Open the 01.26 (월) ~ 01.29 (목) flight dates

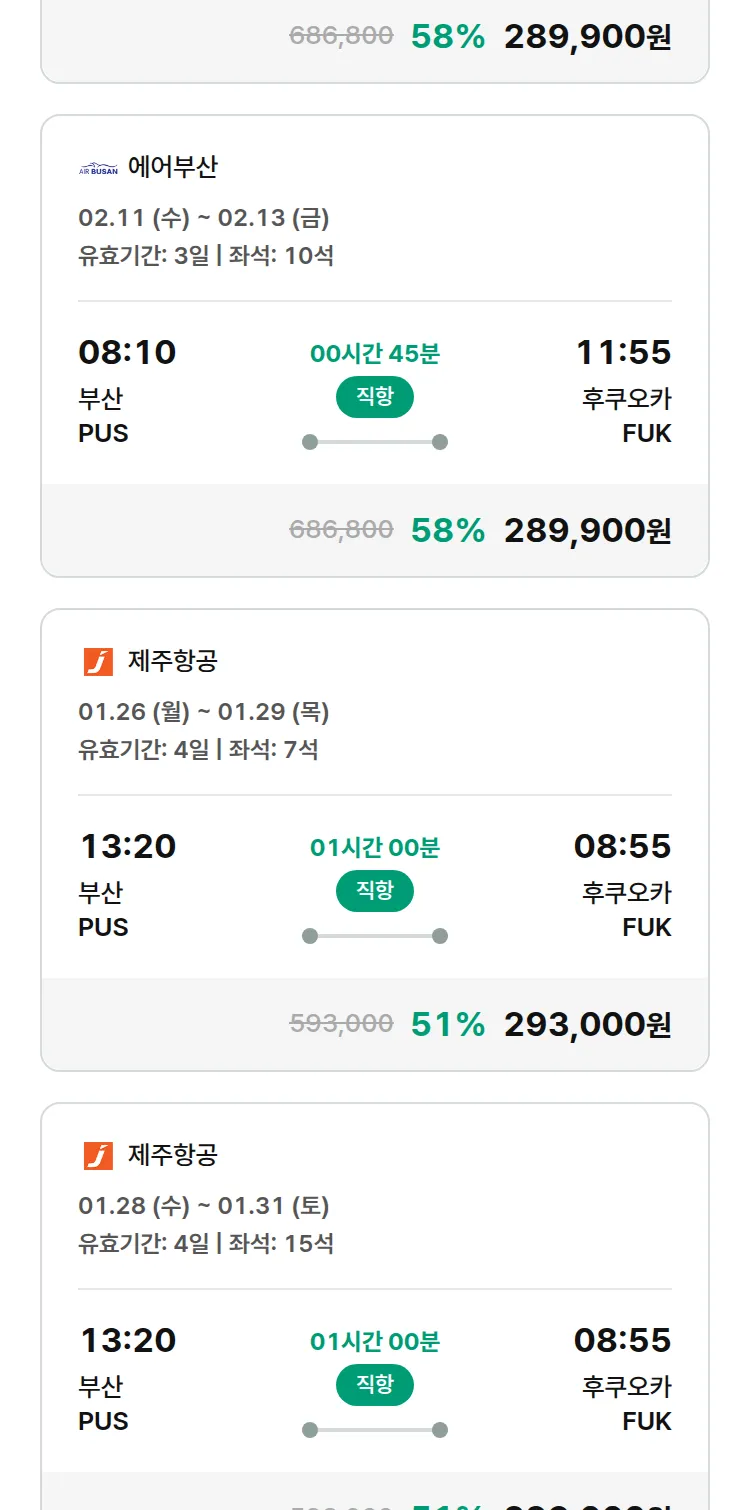coord(204,712)
